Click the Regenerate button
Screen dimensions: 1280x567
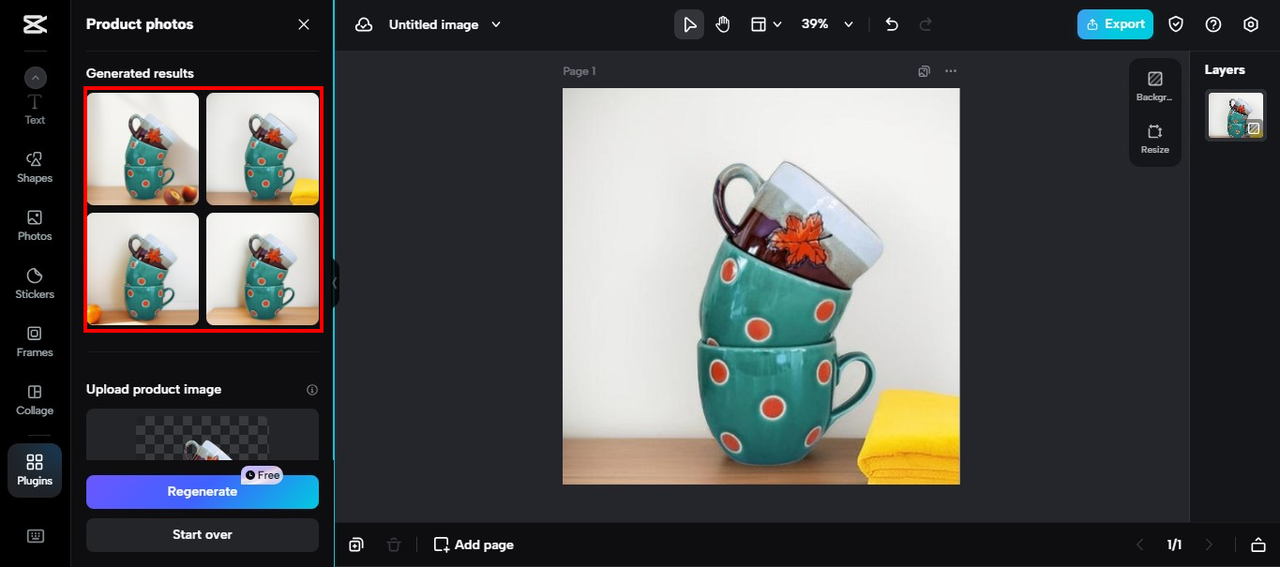pos(202,491)
